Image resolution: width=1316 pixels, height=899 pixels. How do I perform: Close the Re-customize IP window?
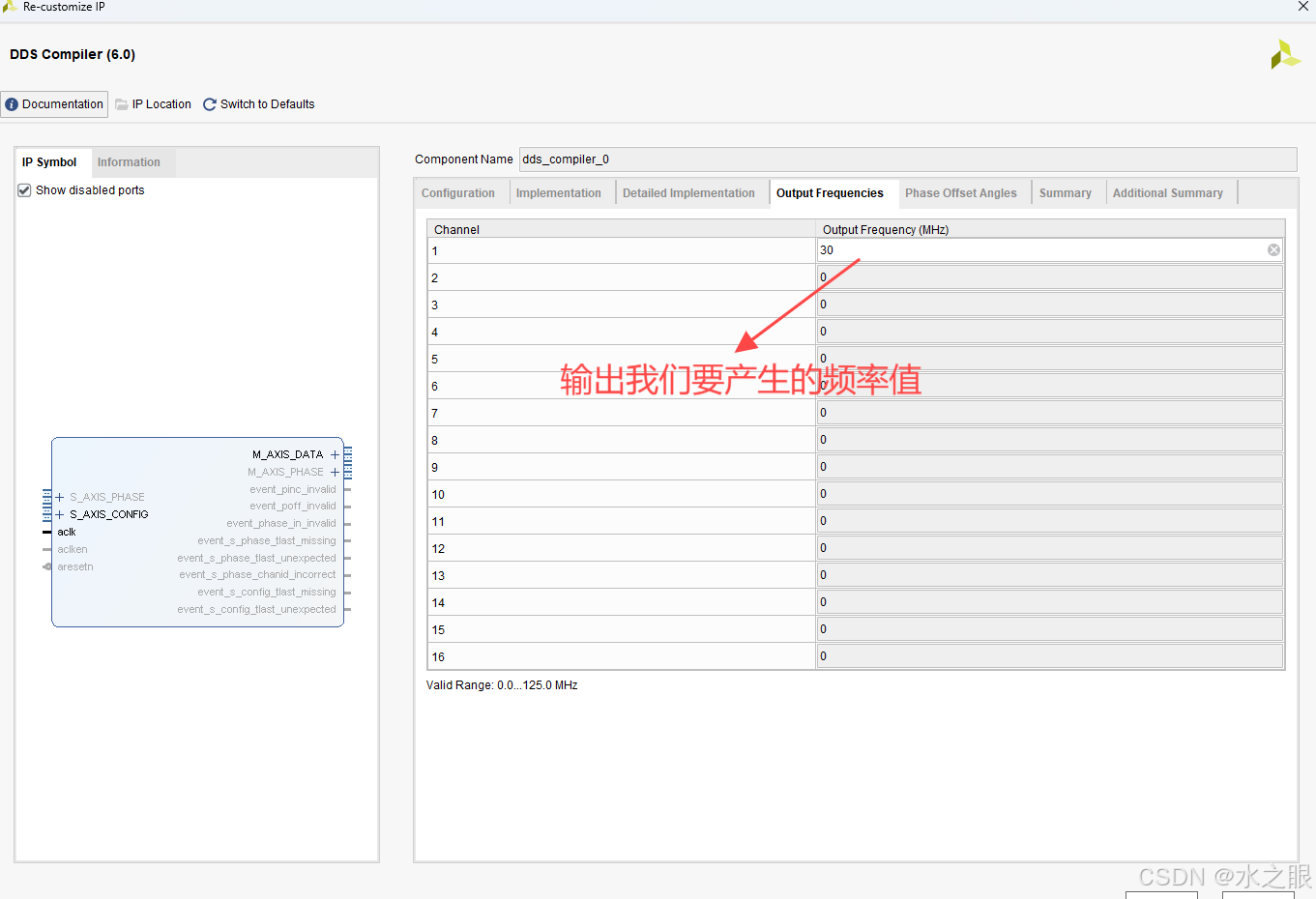[1303, 7]
